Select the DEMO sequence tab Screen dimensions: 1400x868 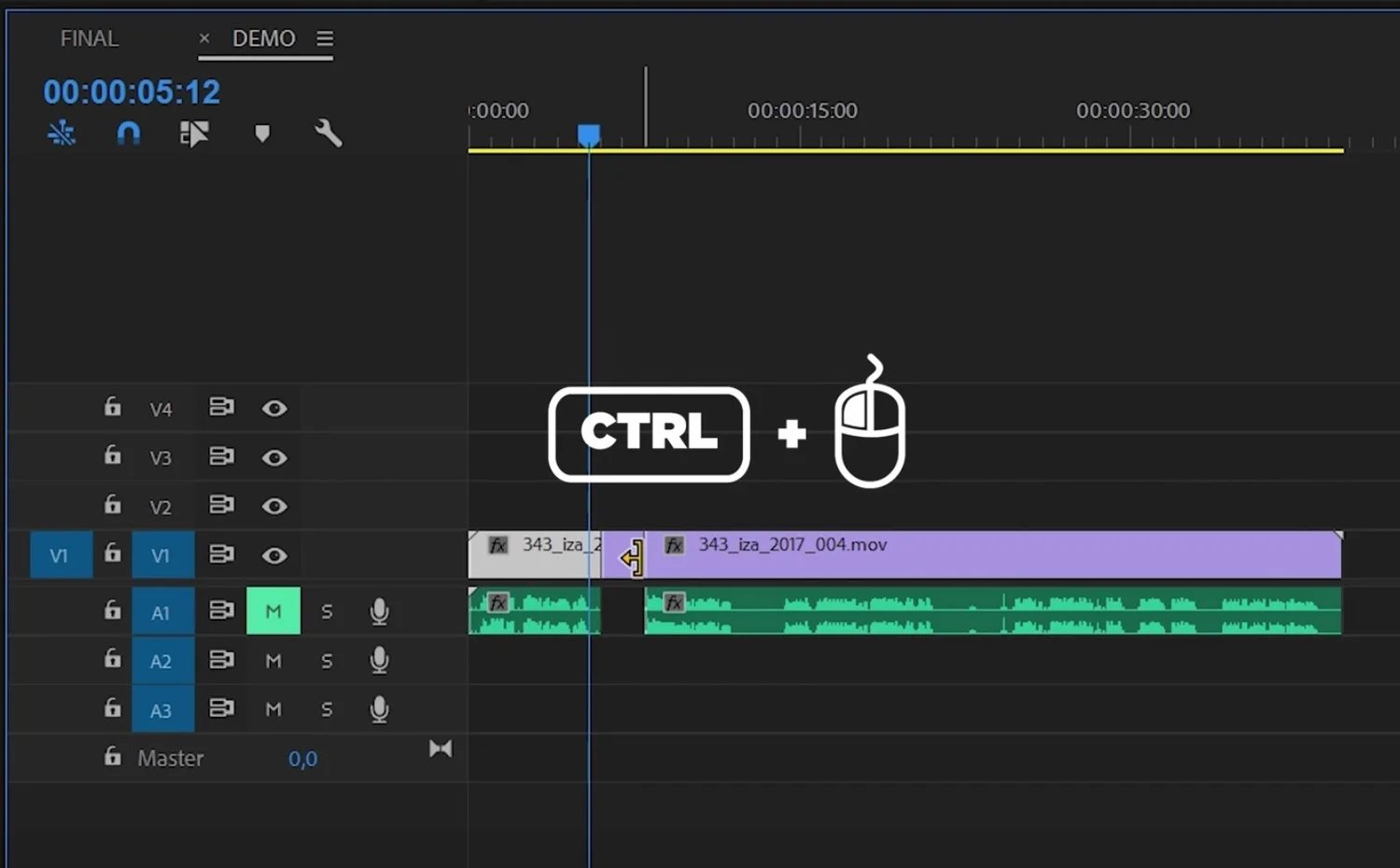pos(264,38)
